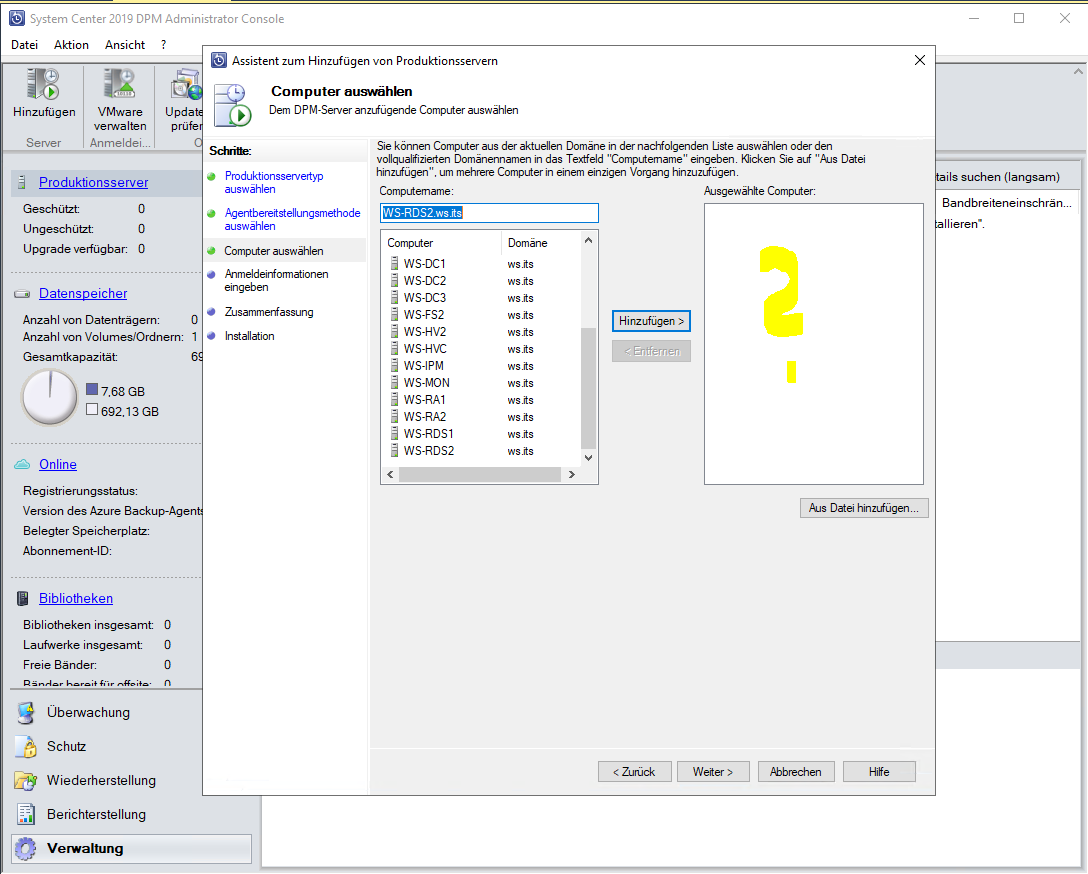
Task: Open the Online link
Action: click(x=58, y=464)
